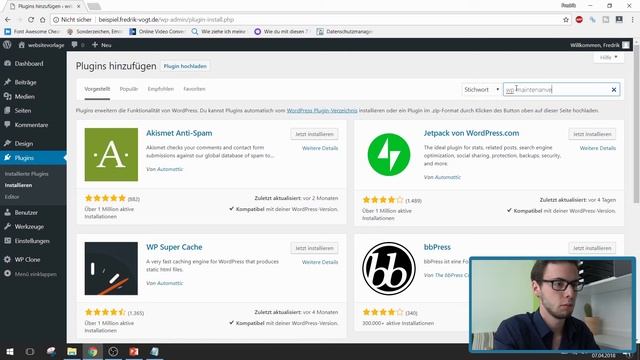Open the Chrome three-dot menu
640x360 pixels.
click(x=632, y=20)
